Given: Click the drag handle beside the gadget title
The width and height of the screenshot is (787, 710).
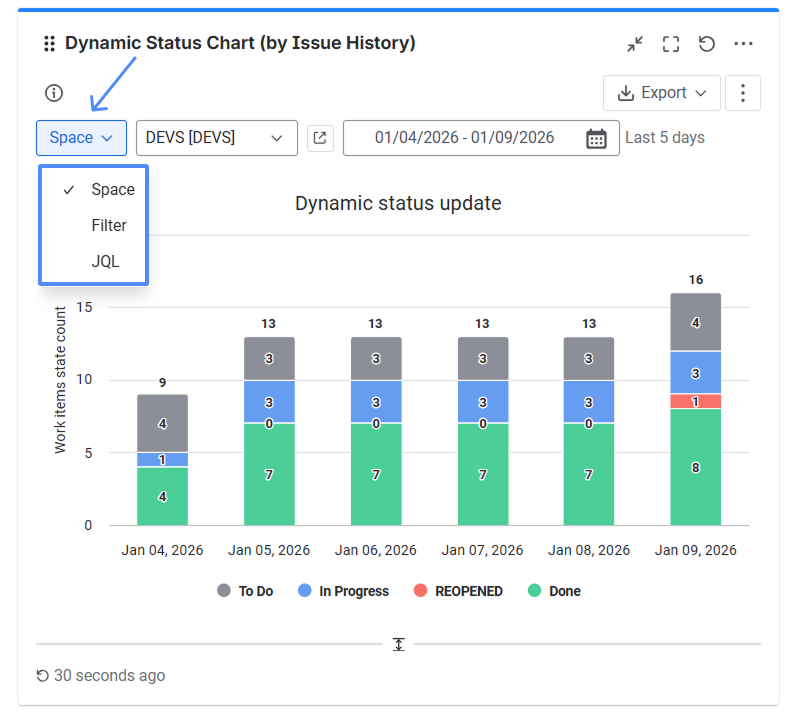Looking at the screenshot, I should [x=49, y=44].
